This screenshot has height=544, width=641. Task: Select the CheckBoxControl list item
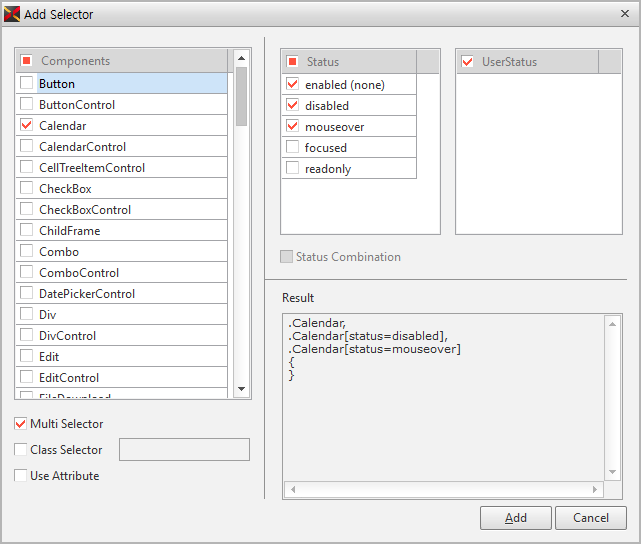[x=85, y=210]
